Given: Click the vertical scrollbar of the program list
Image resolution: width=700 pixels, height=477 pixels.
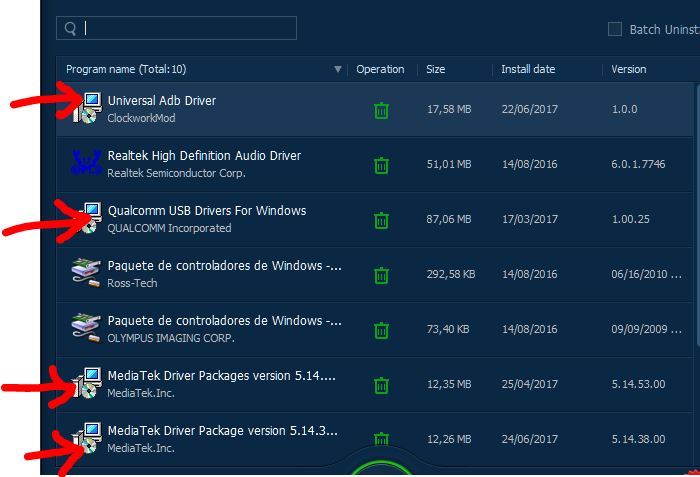Looking at the screenshot, I should click(x=697, y=214).
